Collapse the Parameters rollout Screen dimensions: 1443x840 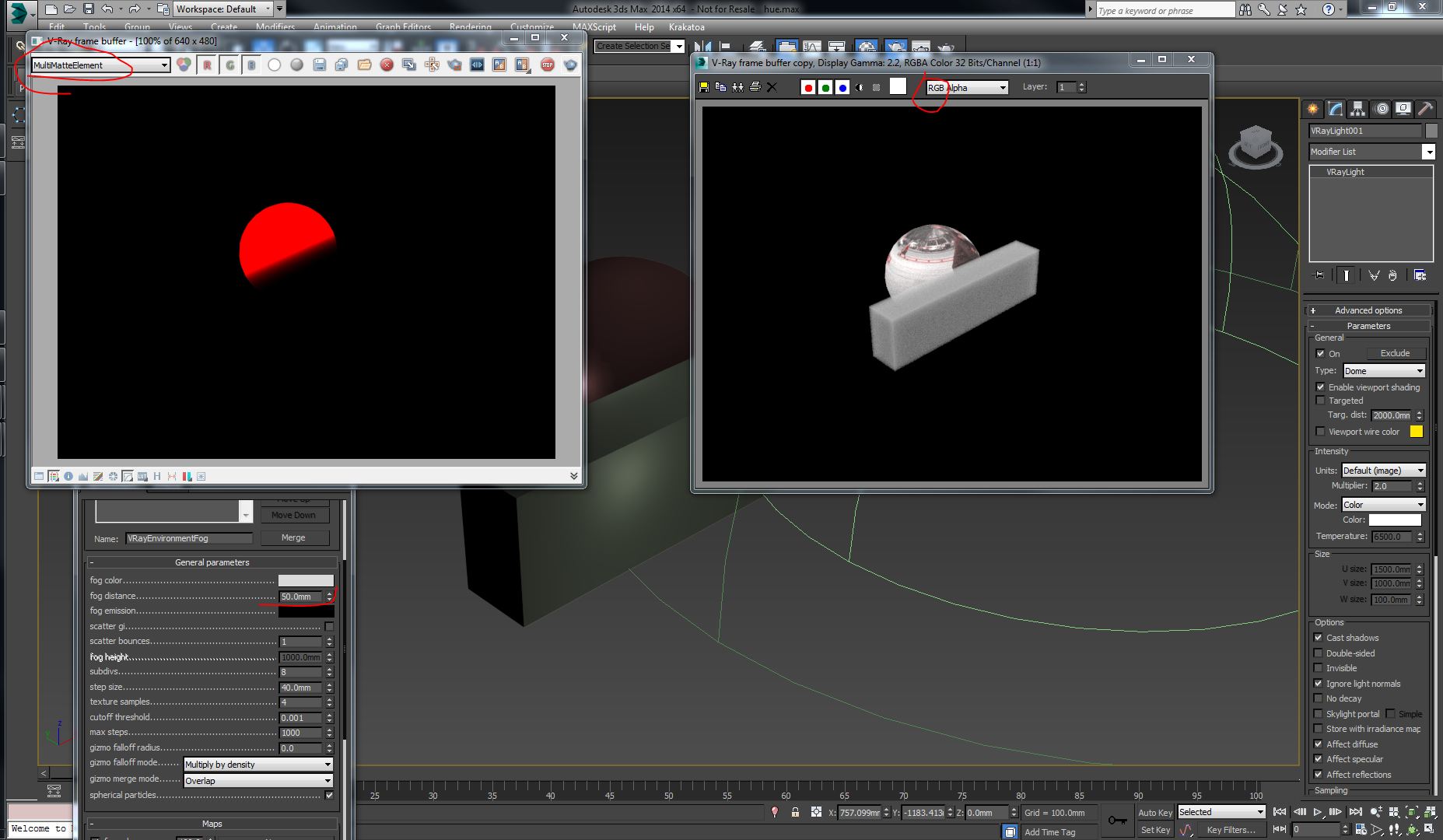[x=1368, y=326]
